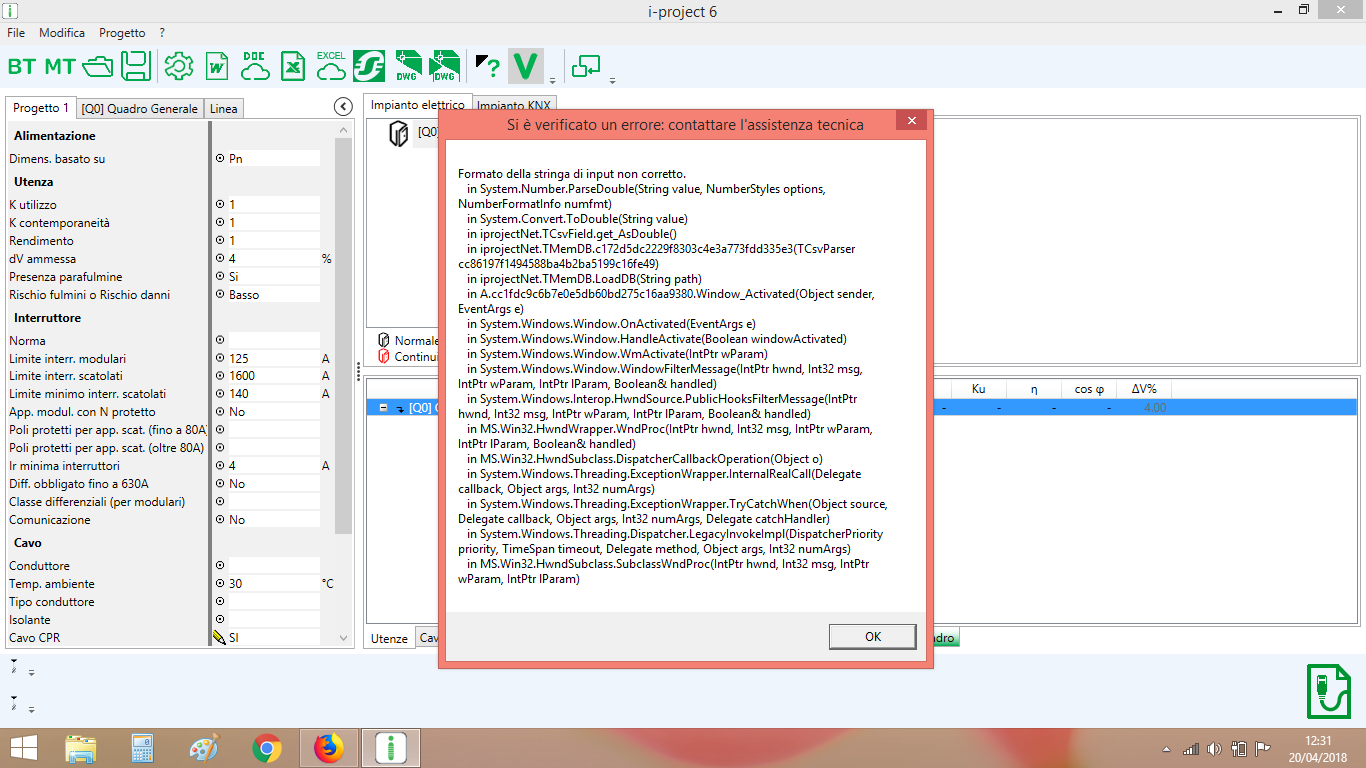Toggle the radio marker beside Comunicazione
This screenshot has height=768, width=1366.
[x=220, y=520]
